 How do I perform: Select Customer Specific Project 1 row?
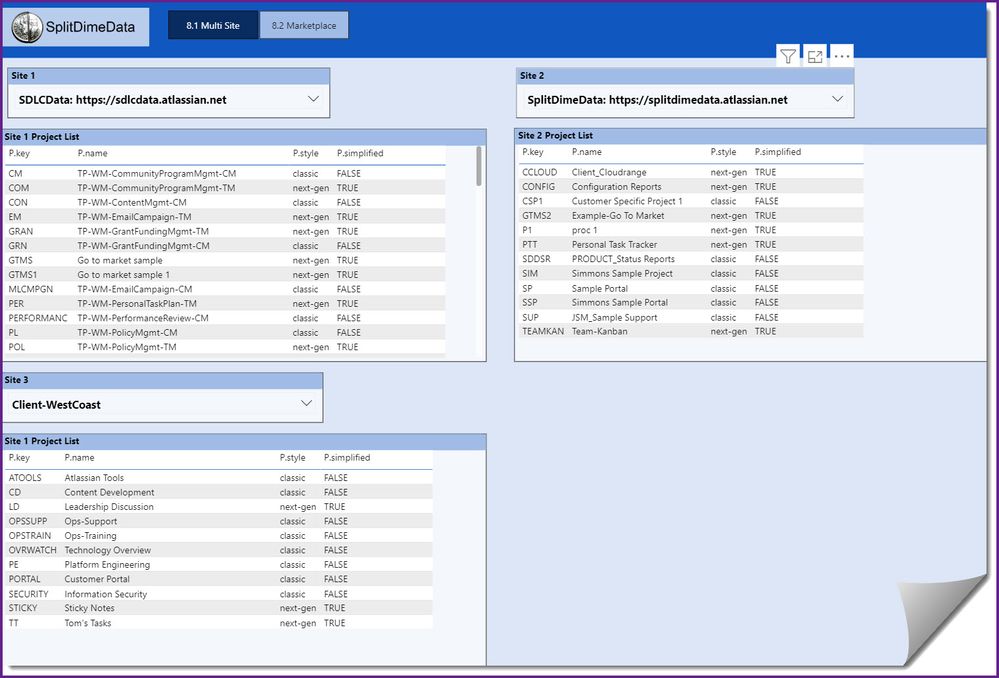[691, 201]
